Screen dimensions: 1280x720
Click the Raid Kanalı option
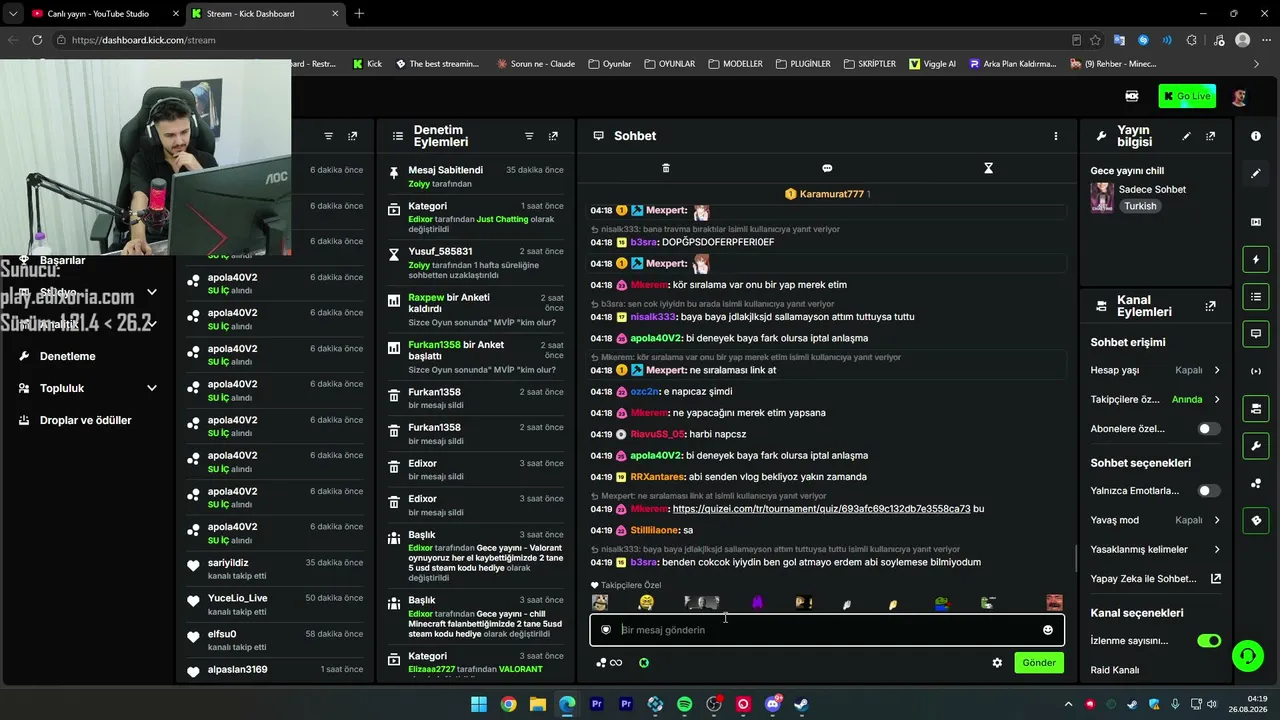[x=1114, y=670]
